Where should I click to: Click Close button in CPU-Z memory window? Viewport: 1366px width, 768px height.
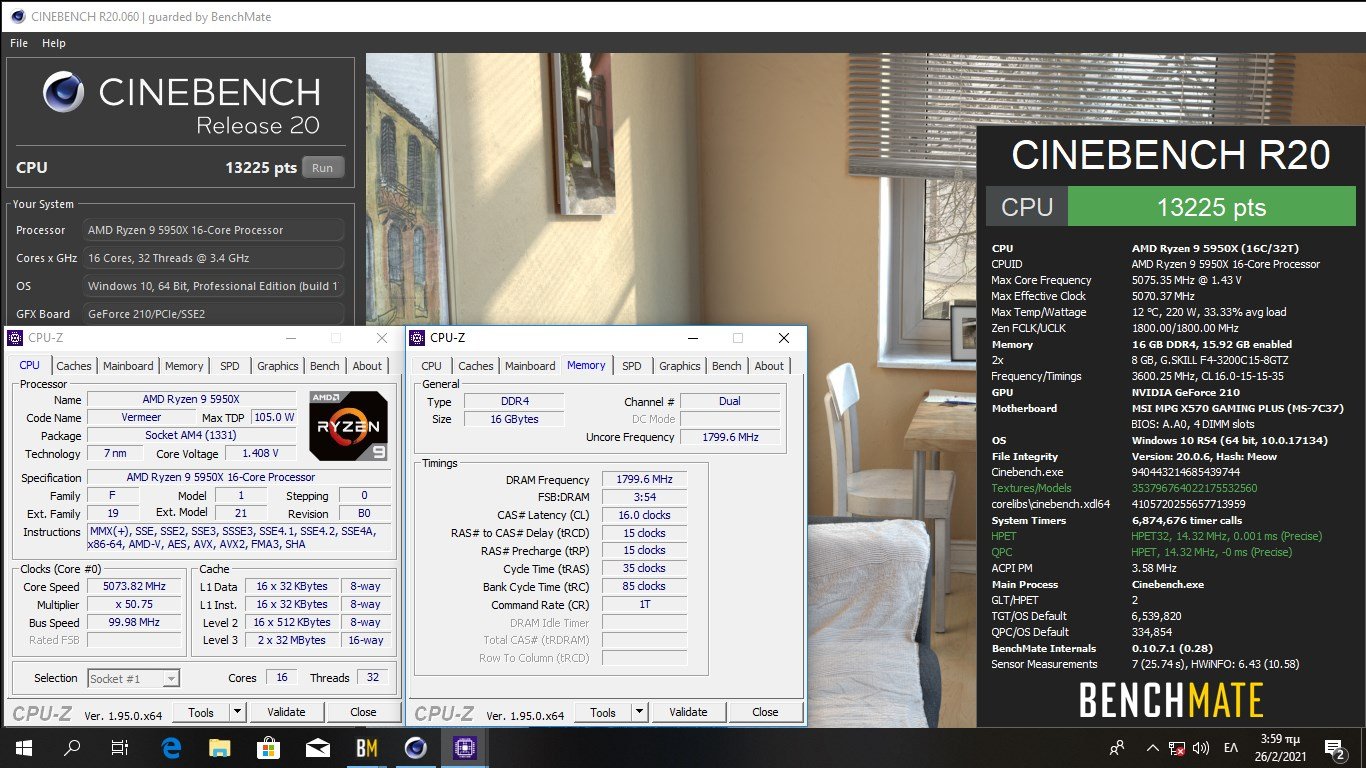(765, 712)
